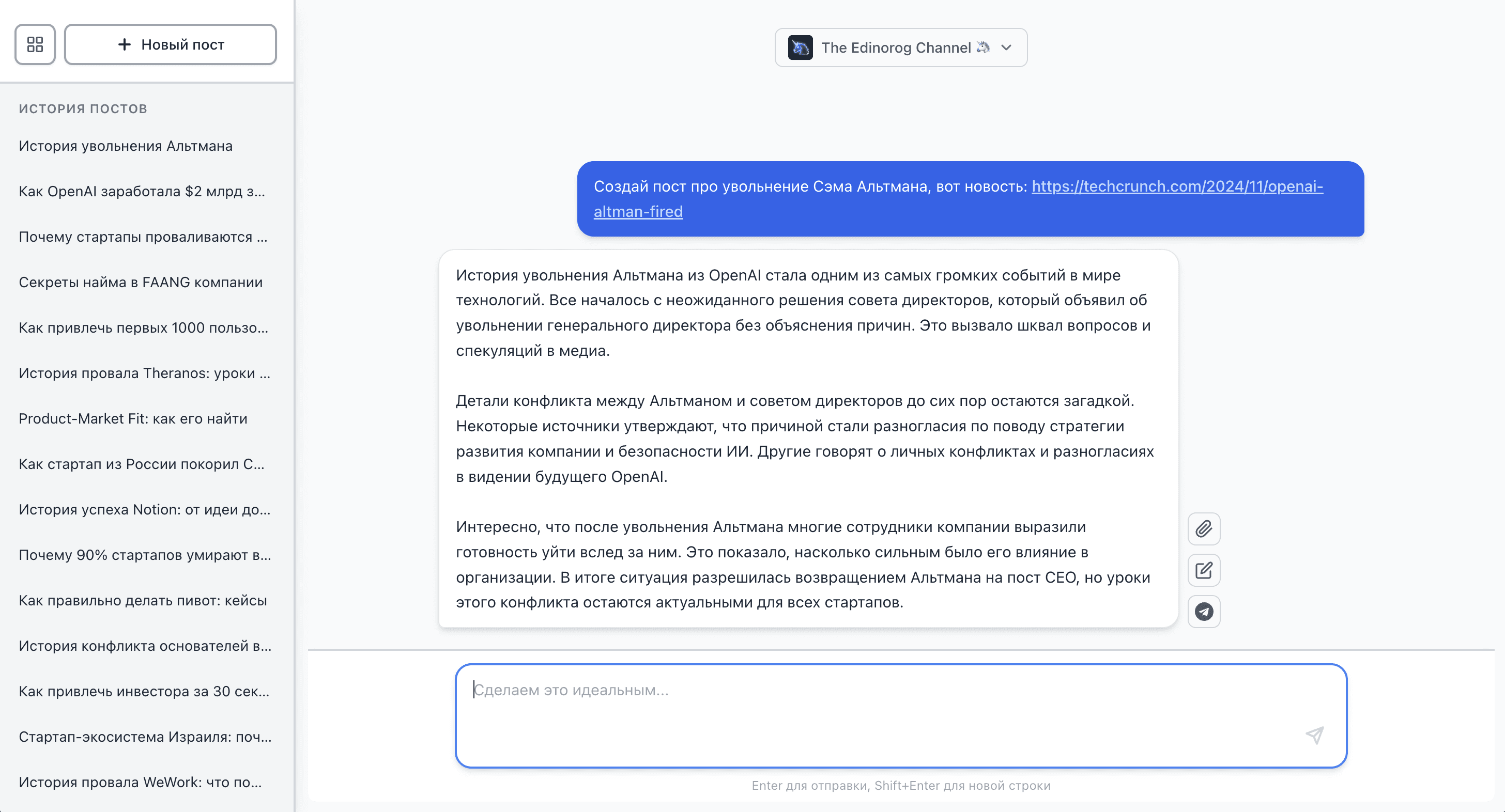
Task: Click the grid dashboard icon
Action: (x=35, y=44)
